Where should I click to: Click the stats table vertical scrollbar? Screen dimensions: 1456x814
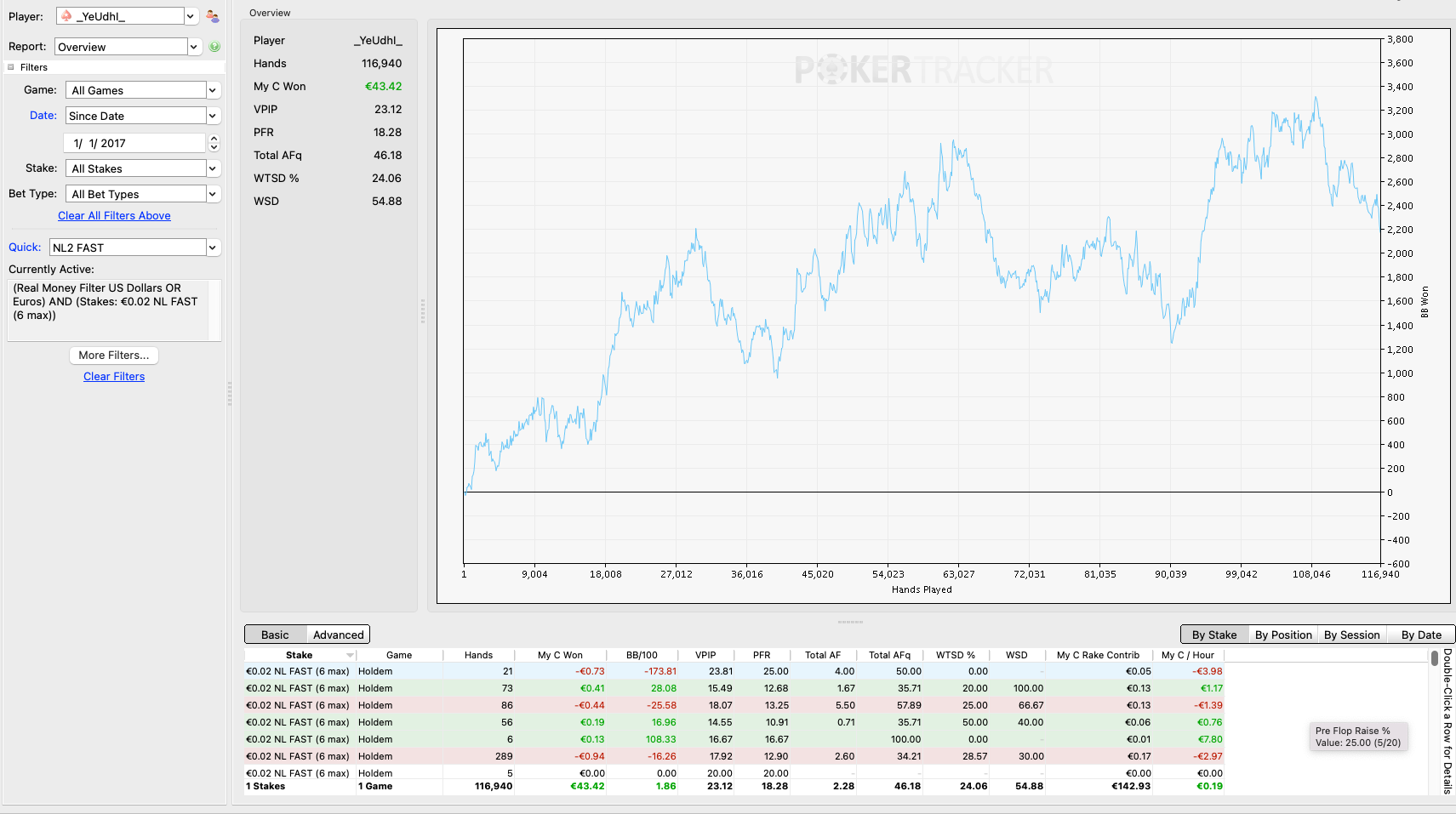coord(1435,722)
